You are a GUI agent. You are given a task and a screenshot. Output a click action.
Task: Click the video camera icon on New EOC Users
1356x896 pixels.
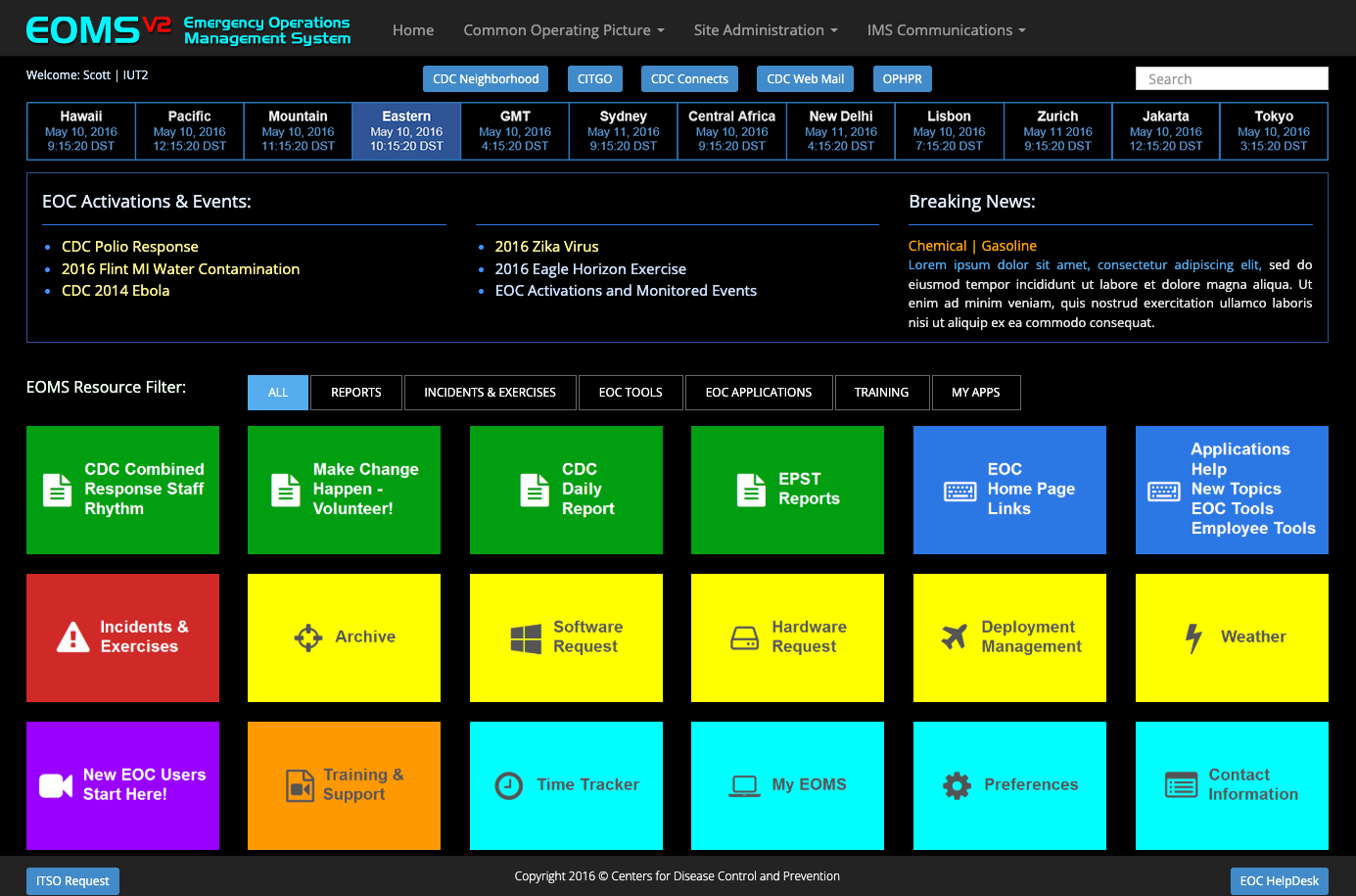click(56, 785)
